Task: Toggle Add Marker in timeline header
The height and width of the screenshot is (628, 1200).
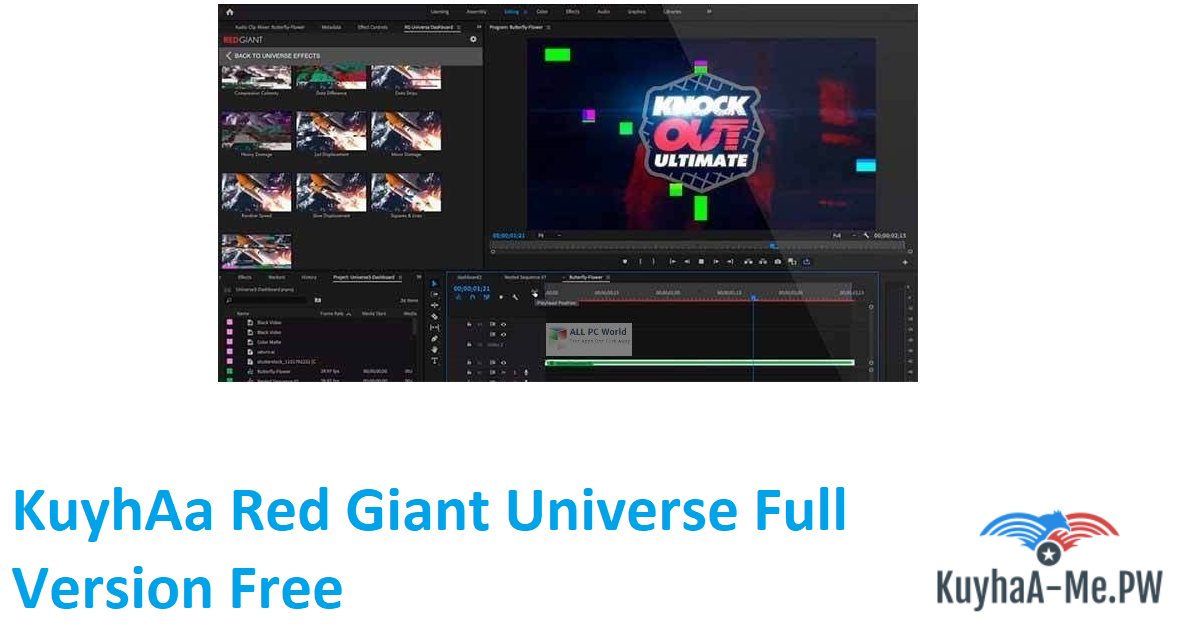Action: [x=501, y=297]
